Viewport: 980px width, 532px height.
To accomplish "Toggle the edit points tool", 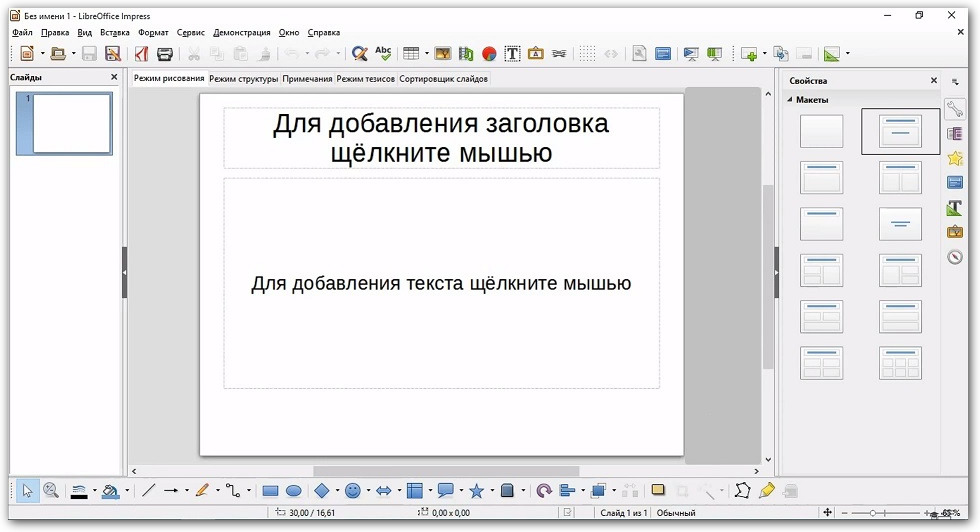I will tap(742, 491).
